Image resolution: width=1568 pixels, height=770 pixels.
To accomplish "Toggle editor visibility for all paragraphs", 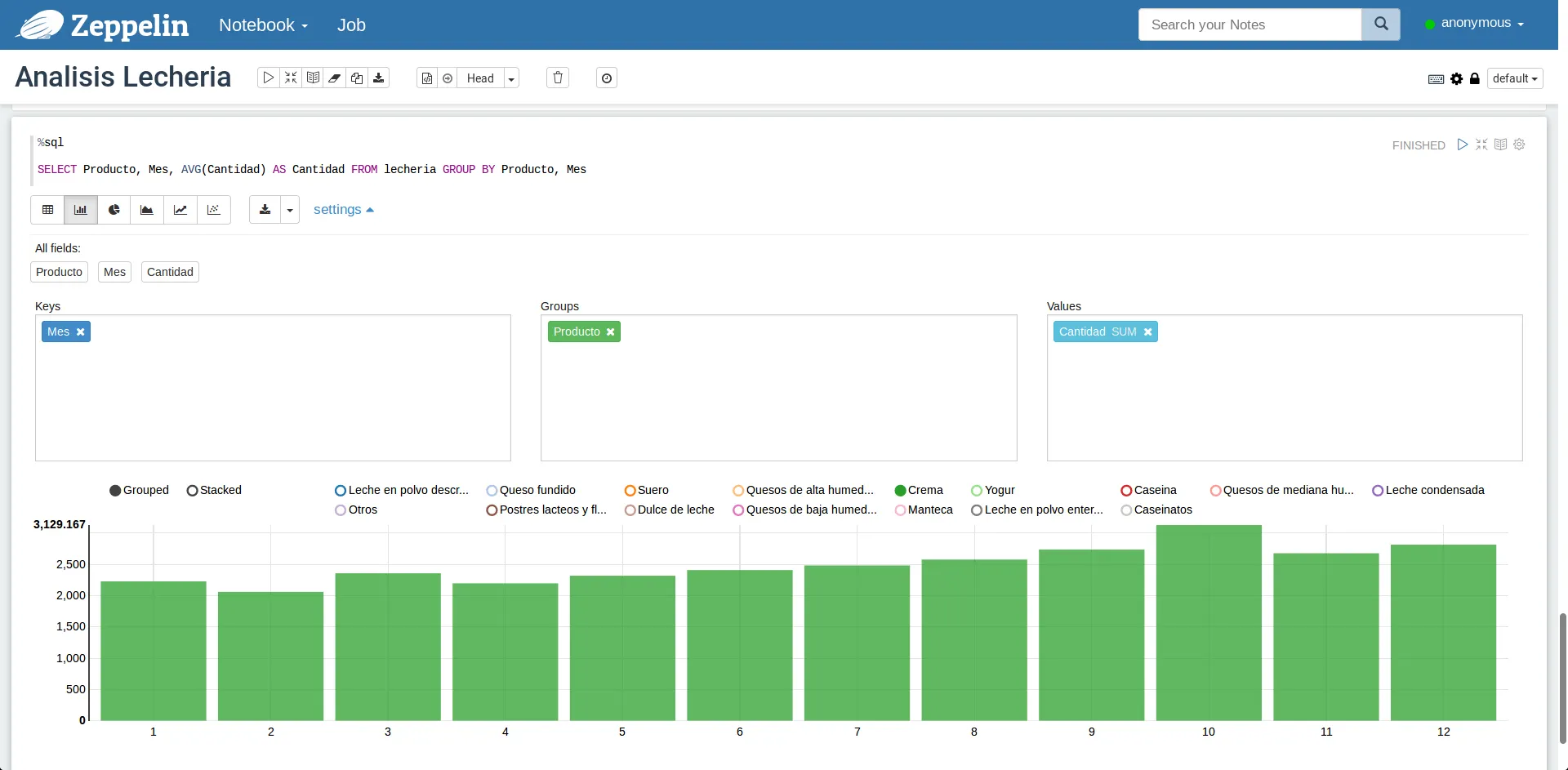I will [291, 78].
